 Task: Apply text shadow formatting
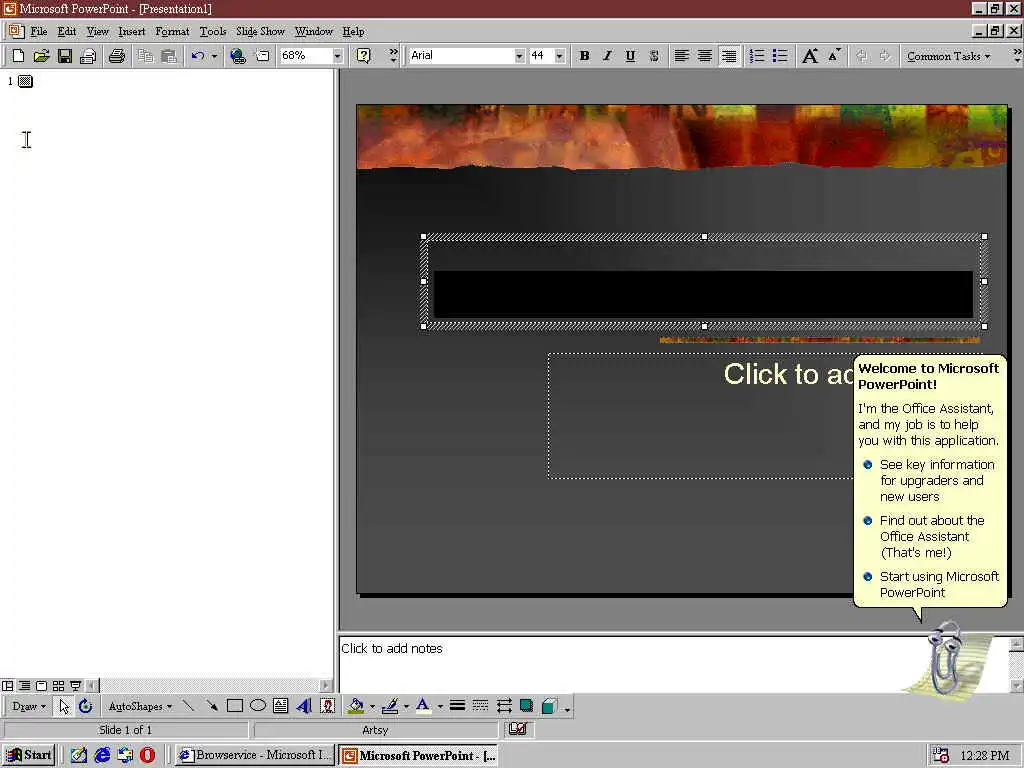point(654,56)
